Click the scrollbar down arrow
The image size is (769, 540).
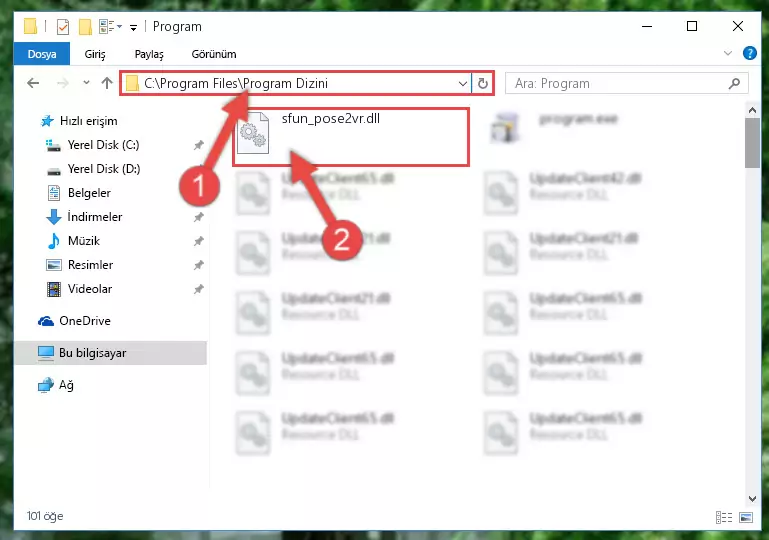click(752, 499)
